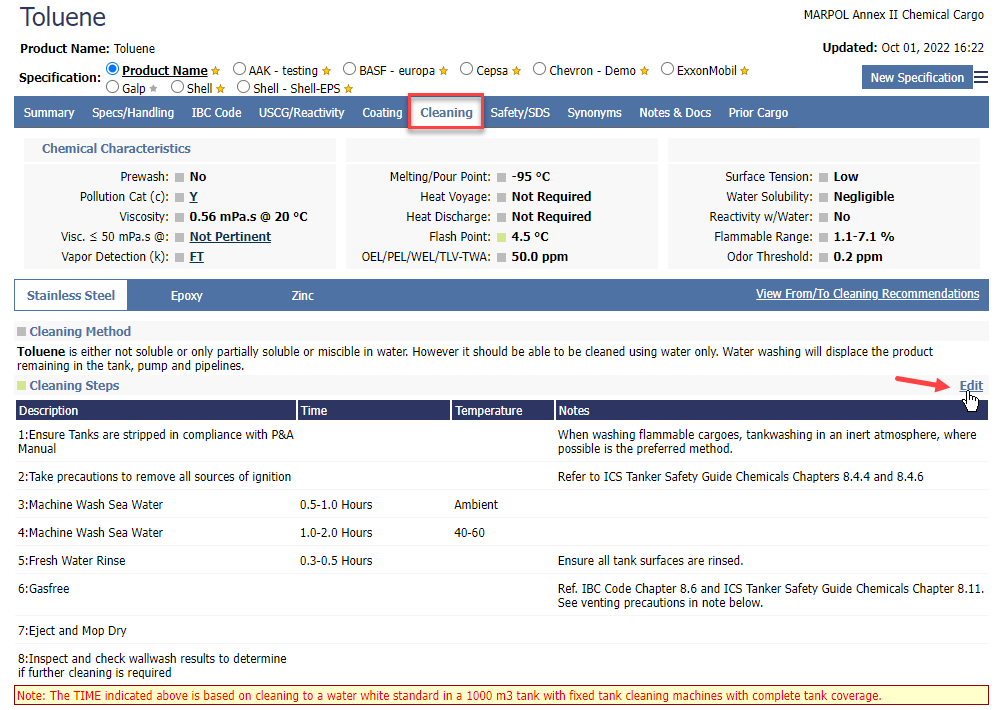Click the green square beside Flash Point
The height and width of the screenshot is (710, 1002).
(502, 237)
